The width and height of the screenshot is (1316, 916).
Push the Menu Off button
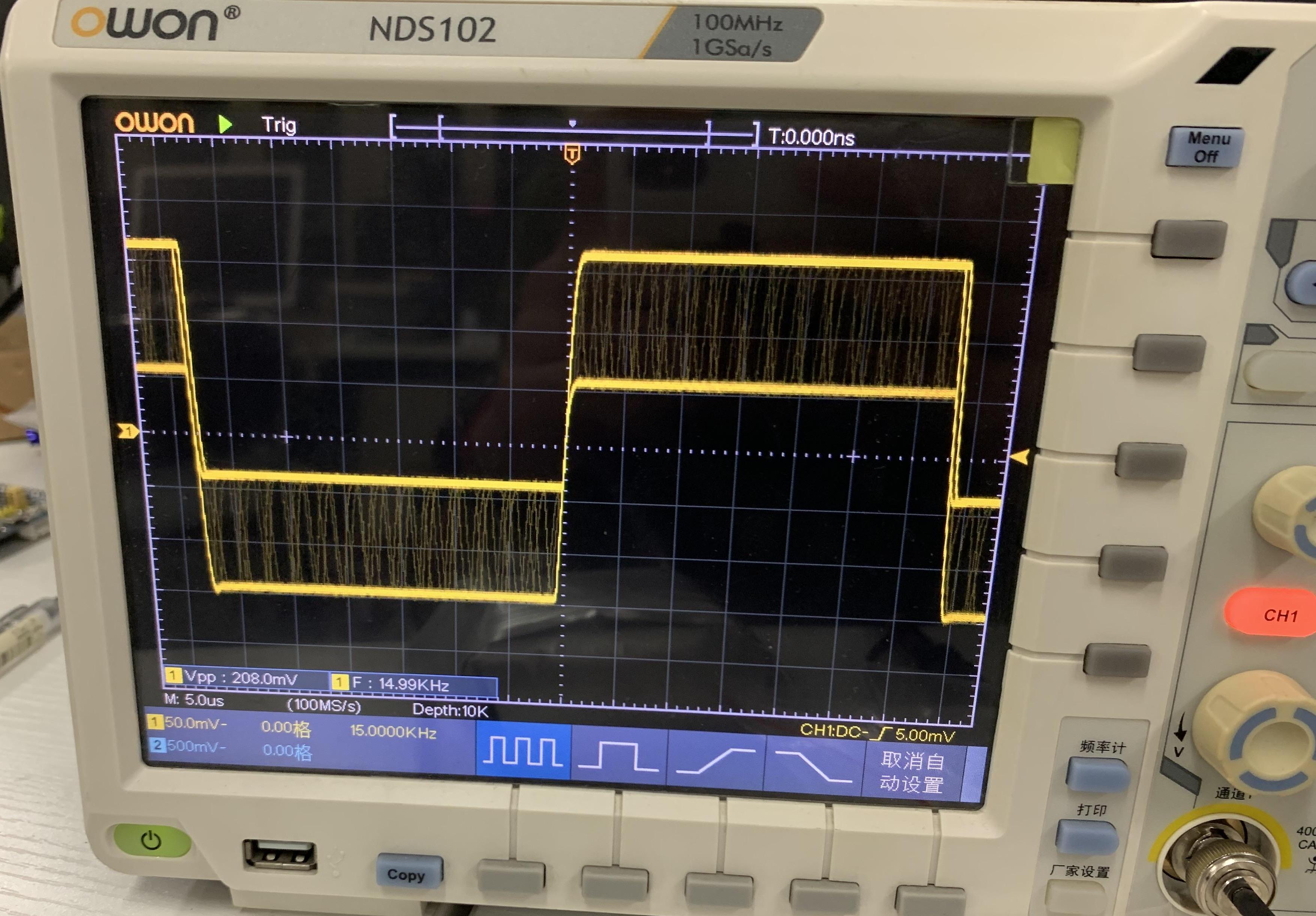1206,146
